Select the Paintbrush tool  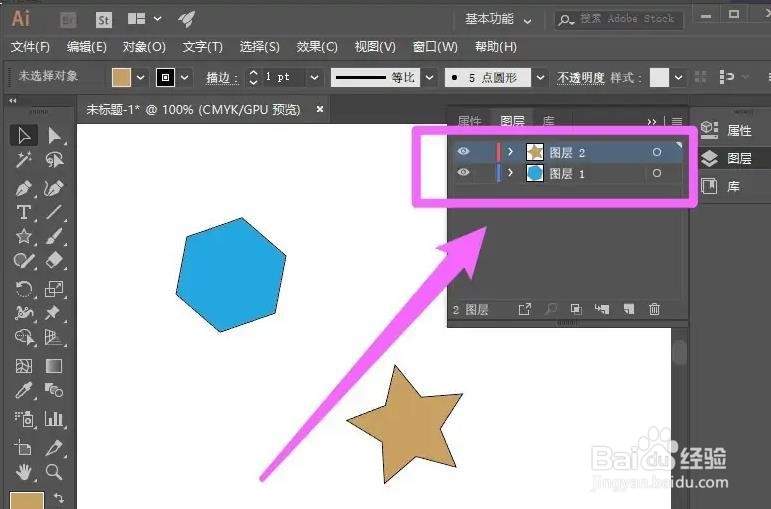(x=54, y=237)
